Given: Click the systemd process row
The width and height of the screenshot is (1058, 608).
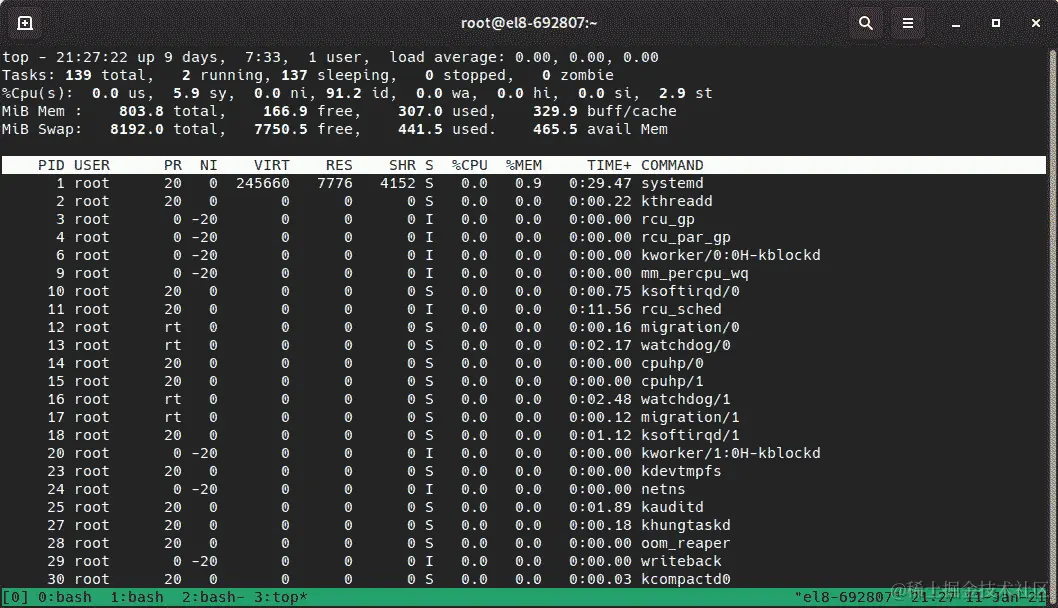Looking at the screenshot, I should click(x=524, y=183).
